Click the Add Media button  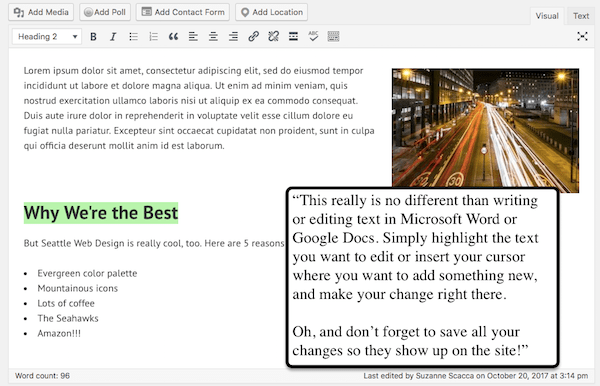[x=41, y=12]
